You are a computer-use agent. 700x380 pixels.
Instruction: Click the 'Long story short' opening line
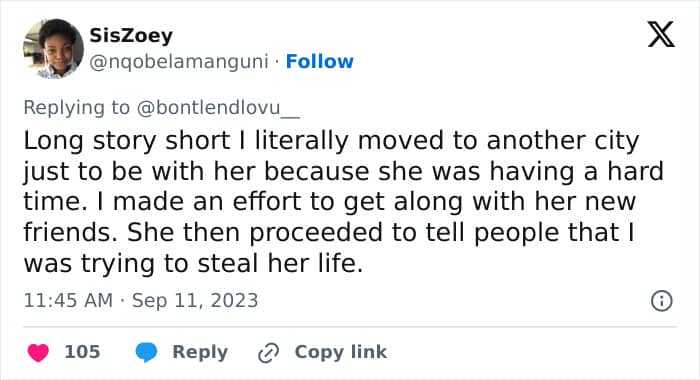point(331,141)
